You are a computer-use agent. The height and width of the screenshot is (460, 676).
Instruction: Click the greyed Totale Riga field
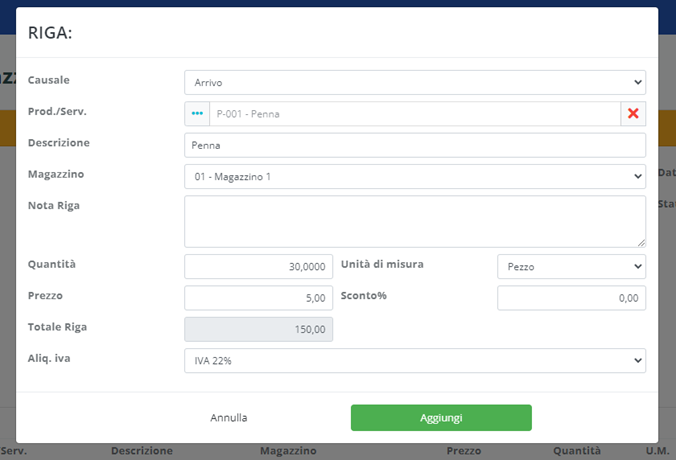pyautogui.click(x=259, y=329)
